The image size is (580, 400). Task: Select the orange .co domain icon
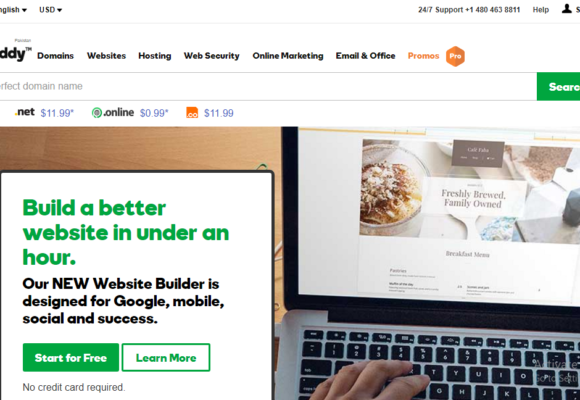[192, 112]
